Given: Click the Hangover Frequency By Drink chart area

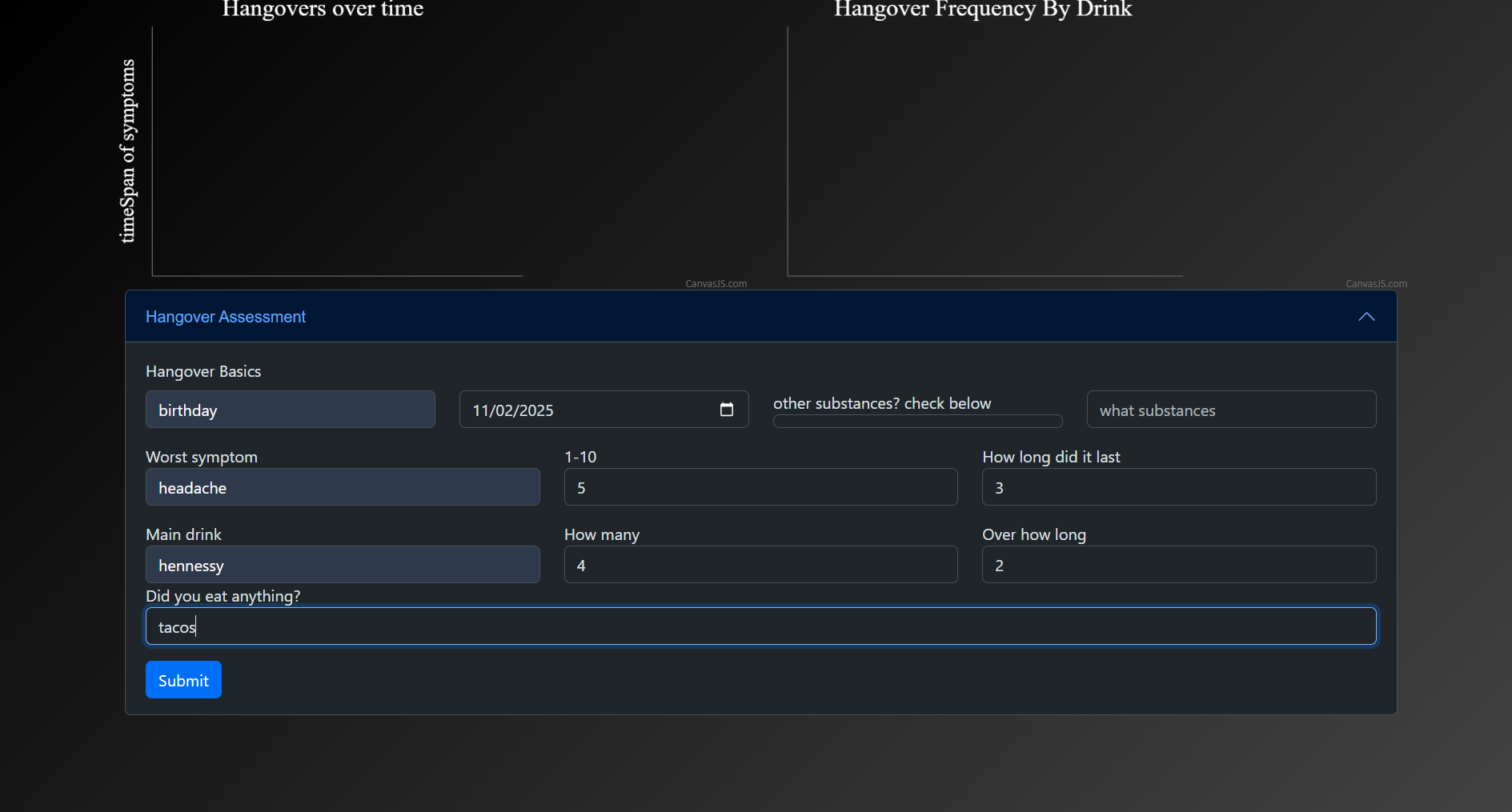Looking at the screenshot, I should pyautogui.click(x=985, y=152).
